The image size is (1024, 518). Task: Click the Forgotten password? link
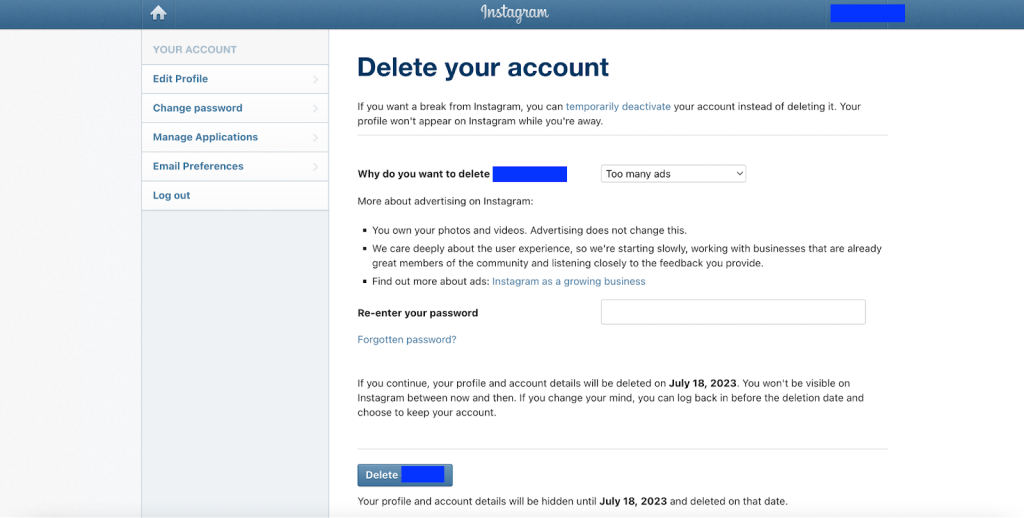pyautogui.click(x=407, y=340)
